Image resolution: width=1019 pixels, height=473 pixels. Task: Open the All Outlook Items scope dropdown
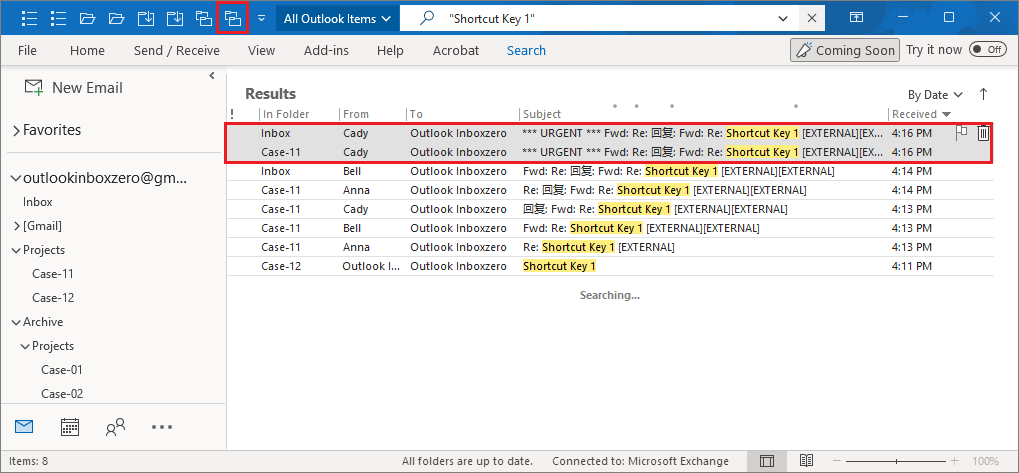pos(336,18)
